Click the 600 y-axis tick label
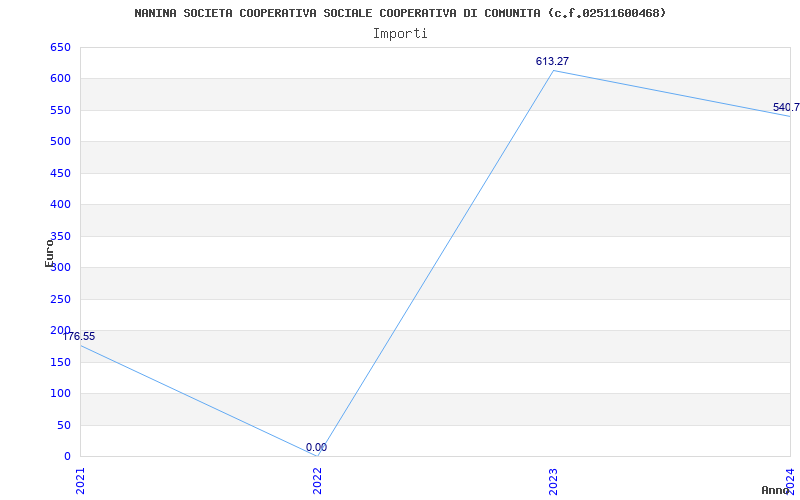Screen dimensions: 800x500 coord(60,79)
